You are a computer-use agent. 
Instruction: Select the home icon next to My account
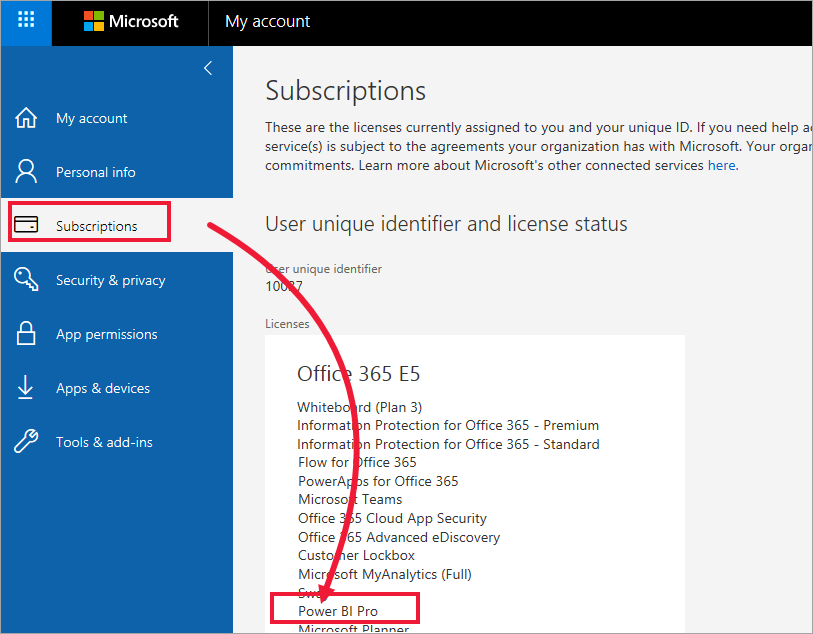[x=25, y=117]
